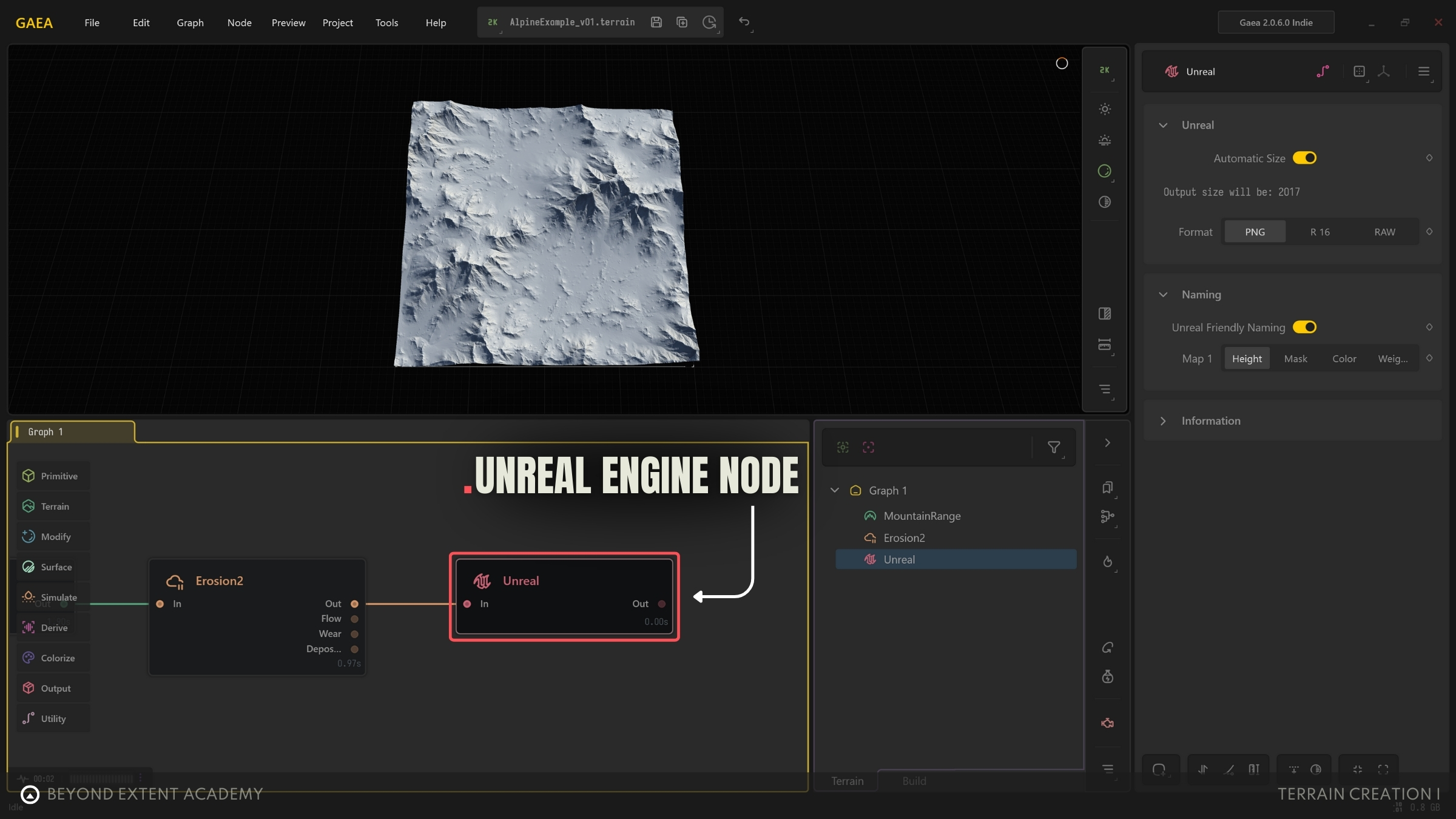
Task: Open the Preview menu
Action: pos(289,22)
